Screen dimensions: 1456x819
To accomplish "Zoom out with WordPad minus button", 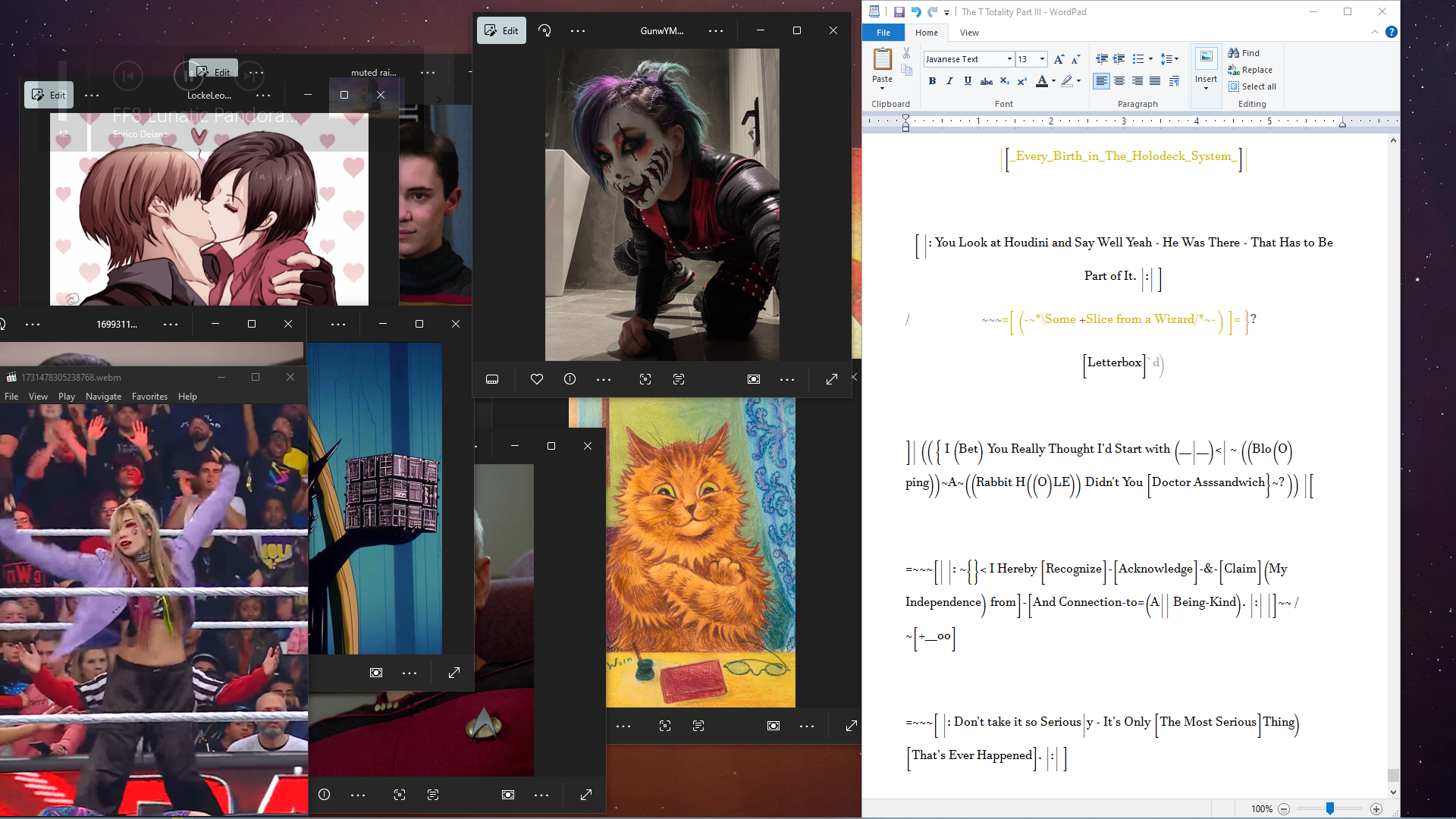I will [x=1284, y=809].
